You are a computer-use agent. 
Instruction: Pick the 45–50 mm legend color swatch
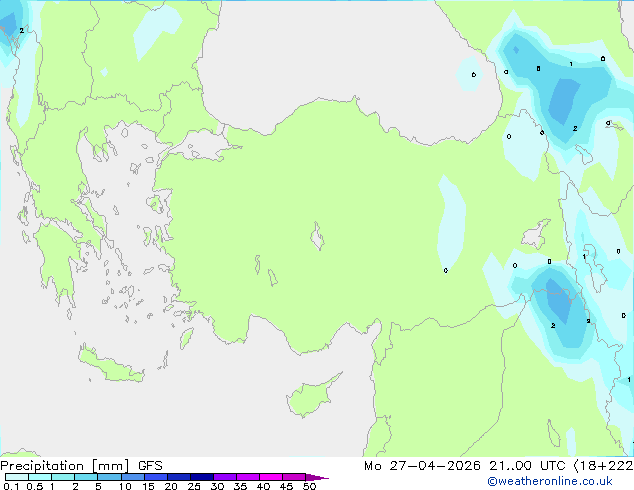pyautogui.click(x=294, y=477)
